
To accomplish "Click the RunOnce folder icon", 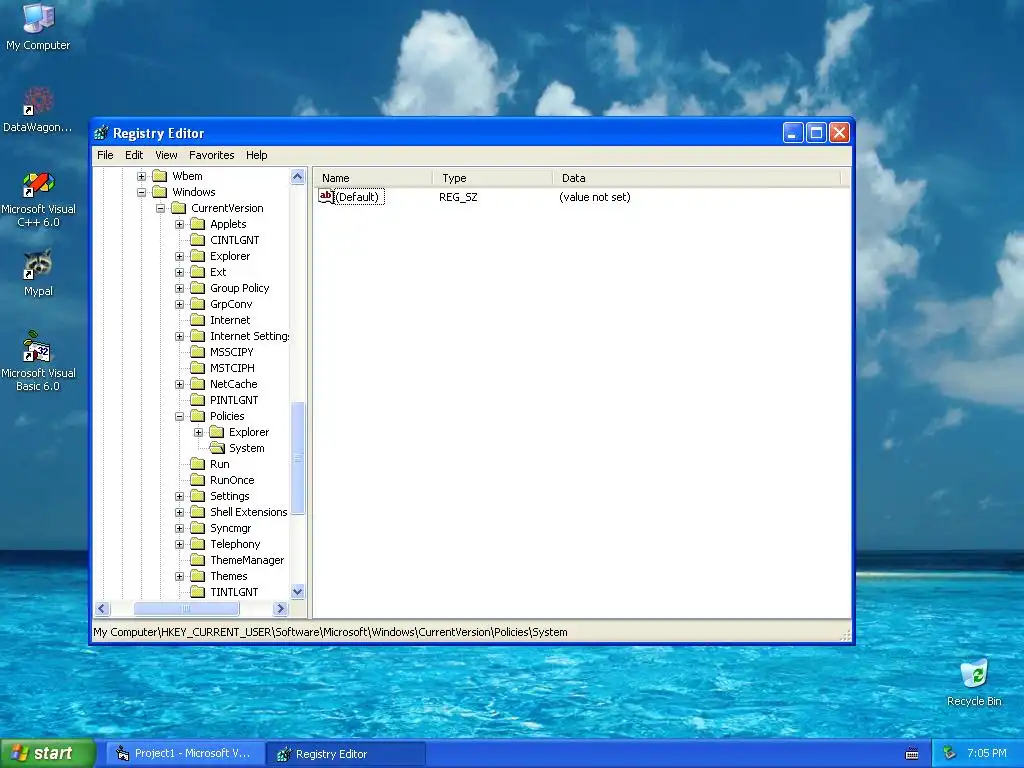I will click(x=198, y=480).
